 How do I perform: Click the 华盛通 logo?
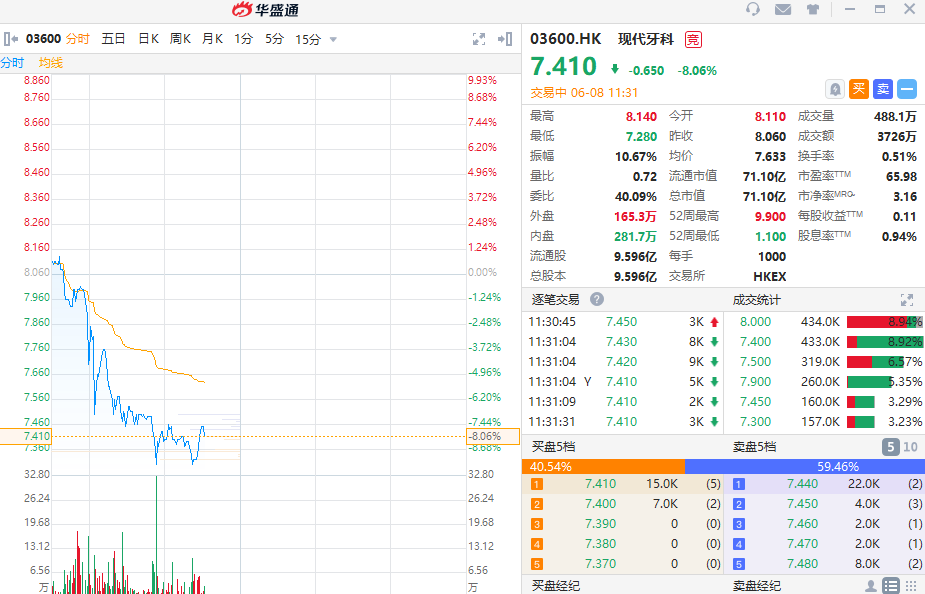266,9
